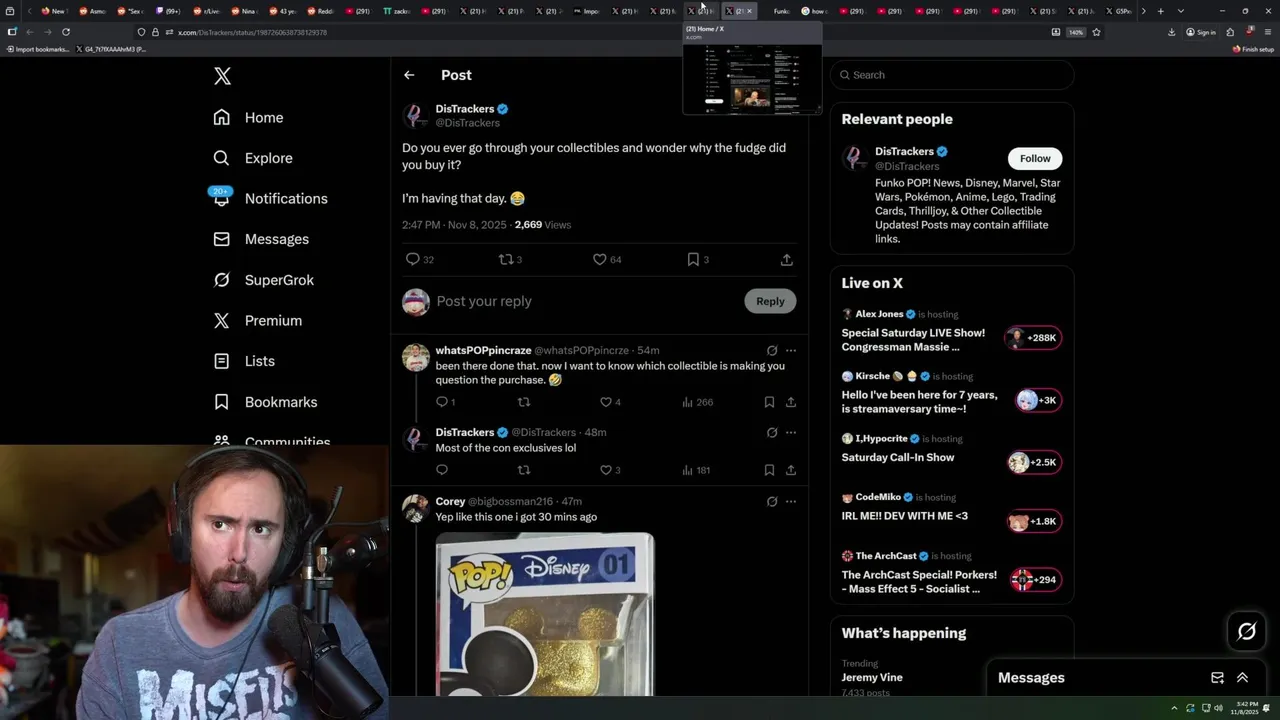Open Grok icon on Corey's reply

772,501
